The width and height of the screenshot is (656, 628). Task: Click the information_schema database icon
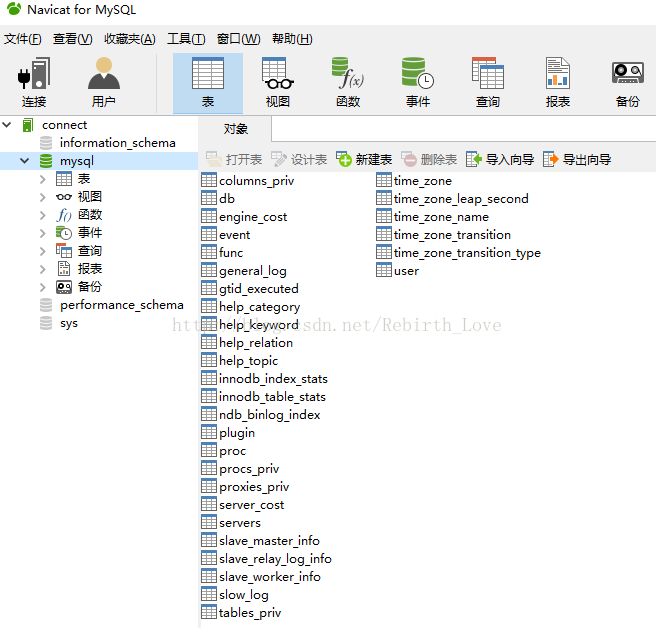[46, 143]
